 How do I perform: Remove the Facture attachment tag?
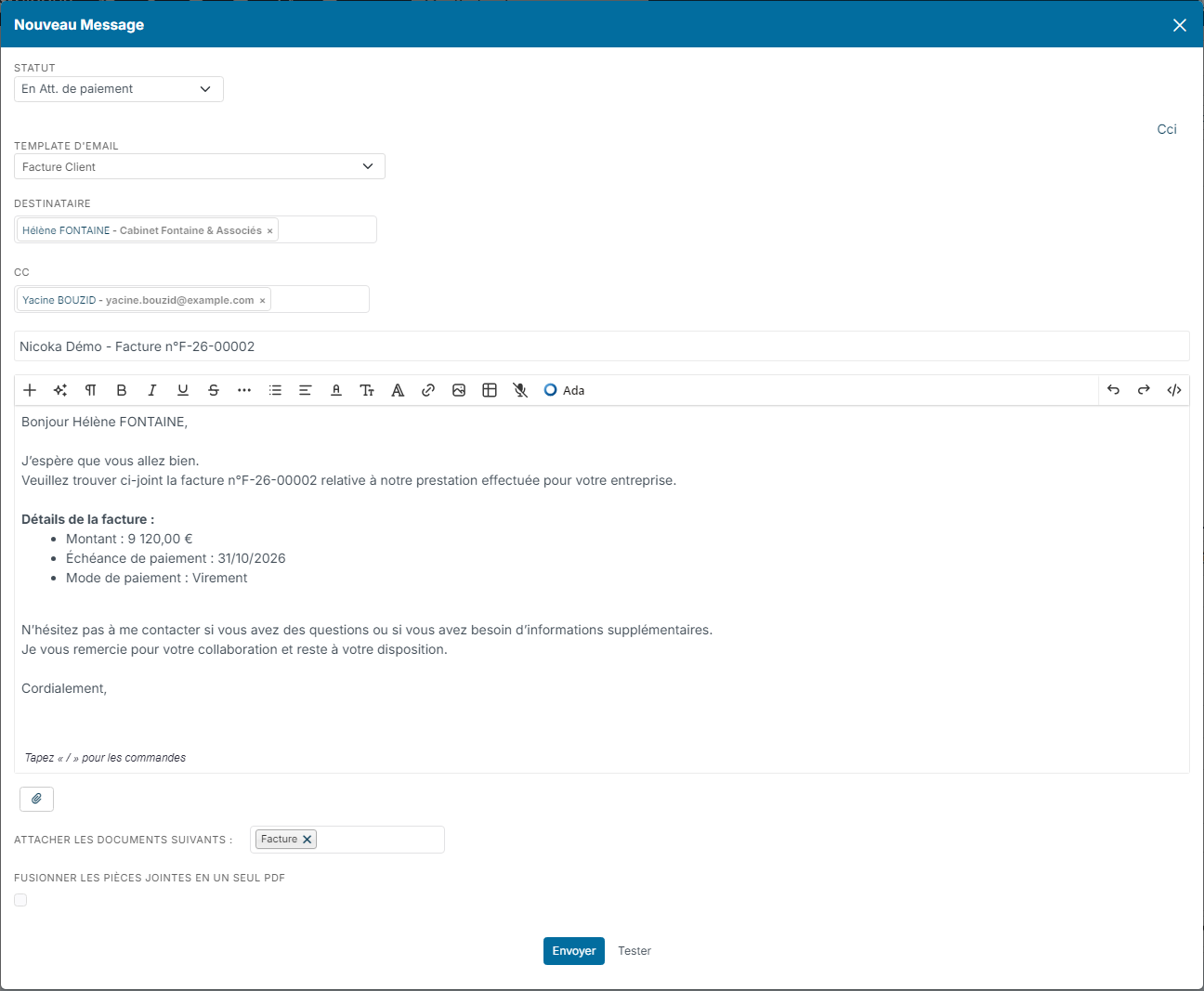tap(308, 839)
